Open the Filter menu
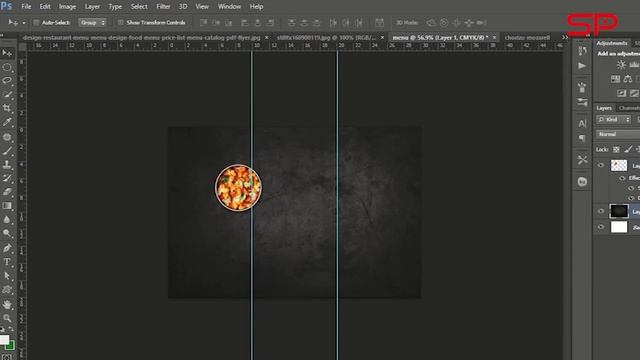640x360 pixels. pos(163,7)
